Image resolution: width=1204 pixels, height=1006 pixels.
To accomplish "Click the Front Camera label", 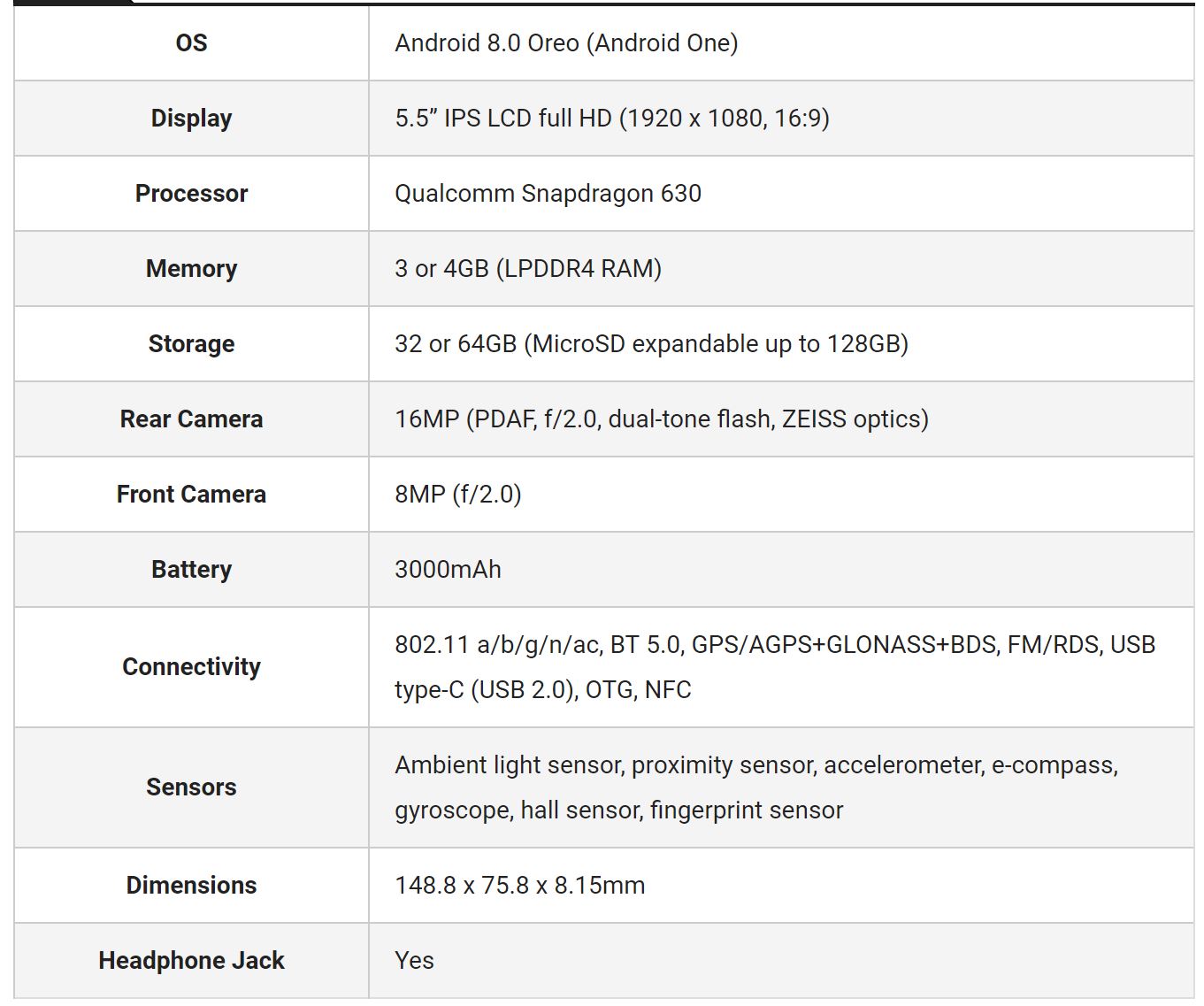I will click(191, 494).
